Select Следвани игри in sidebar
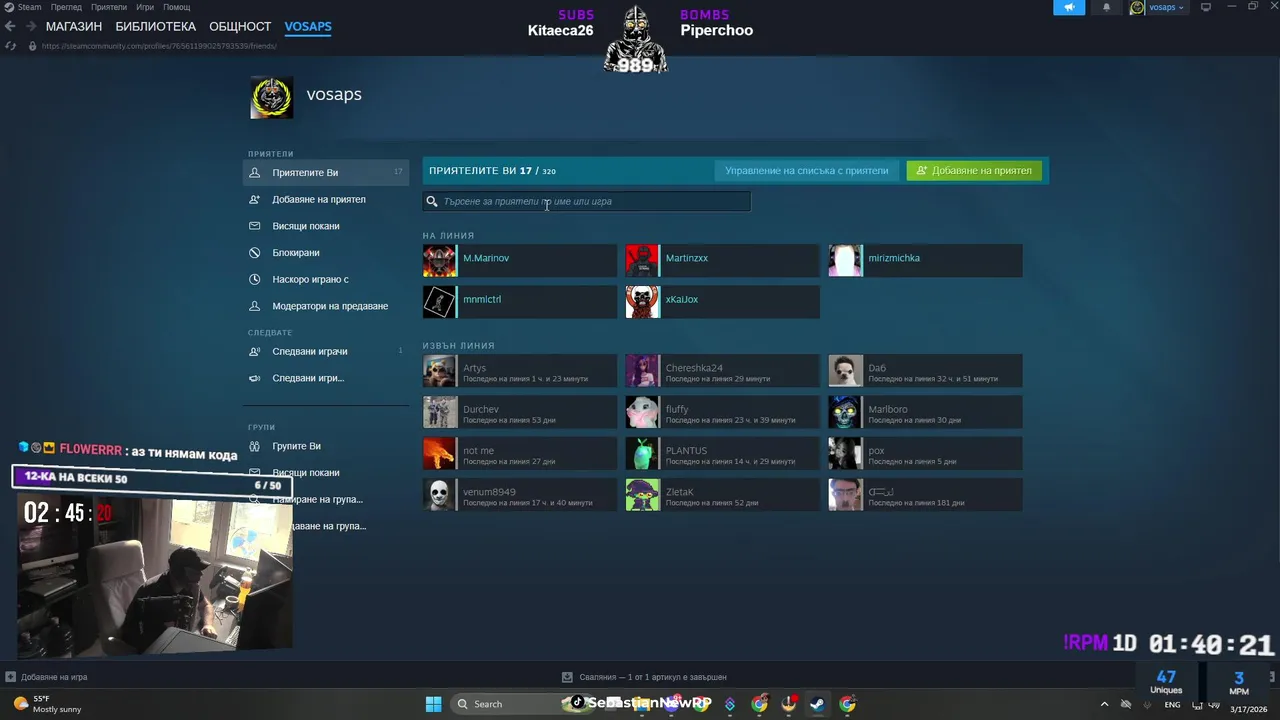The width and height of the screenshot is (1280, 720). coord(325,378)
